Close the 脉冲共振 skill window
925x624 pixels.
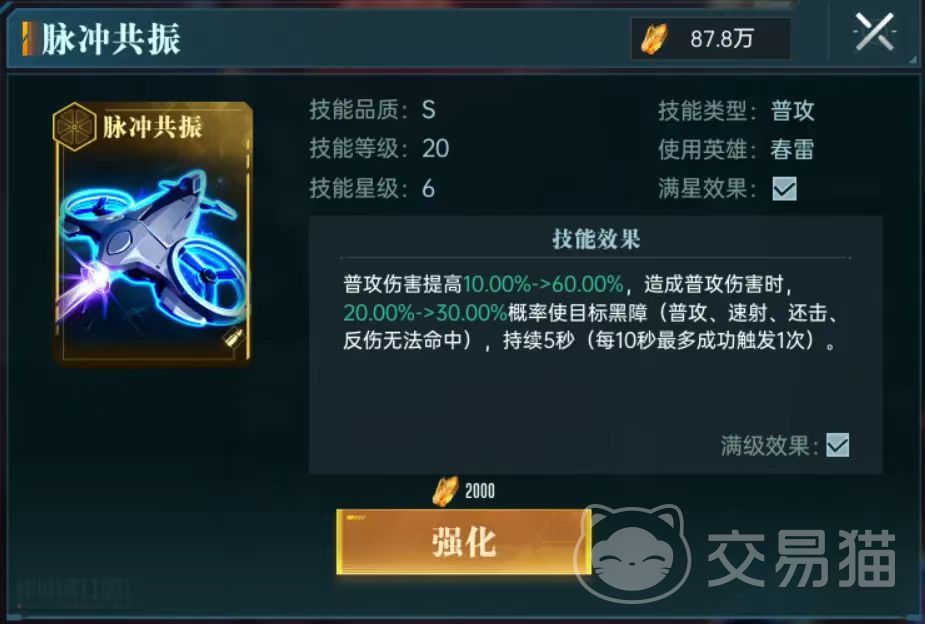875,32
